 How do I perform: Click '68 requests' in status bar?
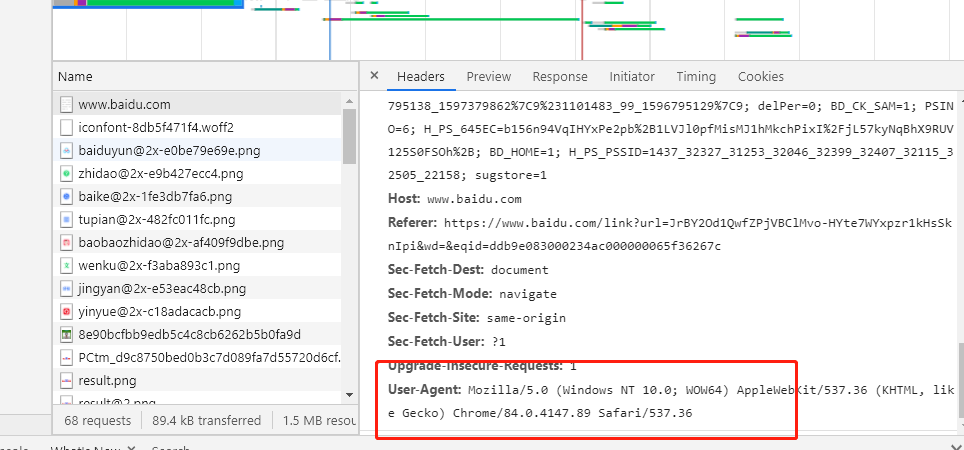coord(97,420)
